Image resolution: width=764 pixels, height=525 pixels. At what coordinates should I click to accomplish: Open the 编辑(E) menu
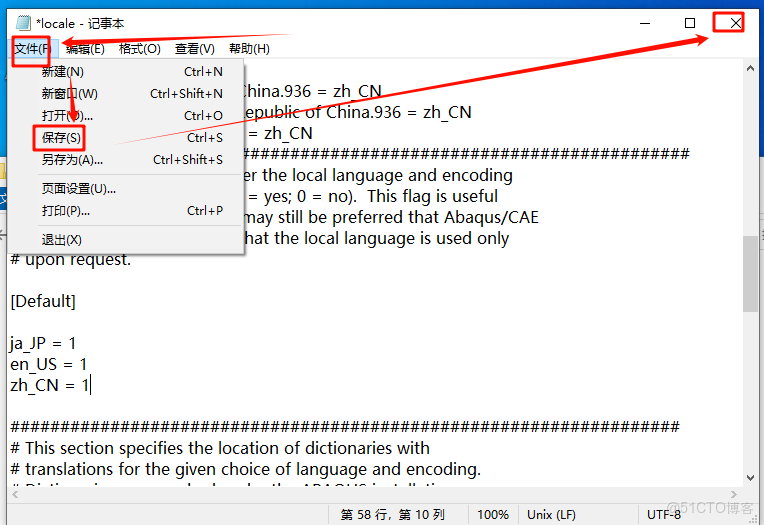click(x=85, y=49)
